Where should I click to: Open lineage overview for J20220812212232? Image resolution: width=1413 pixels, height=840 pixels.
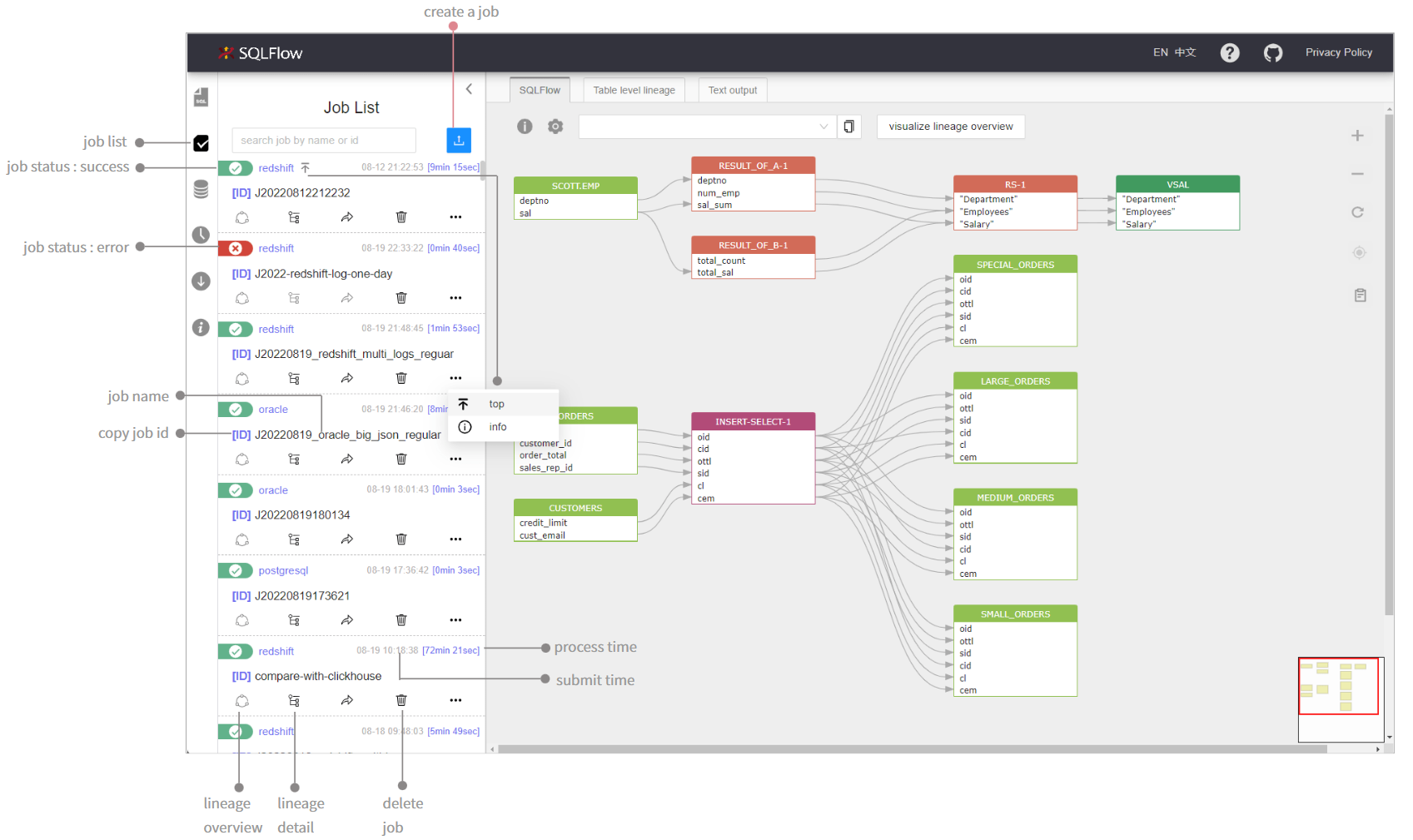(x=242, y=217)
